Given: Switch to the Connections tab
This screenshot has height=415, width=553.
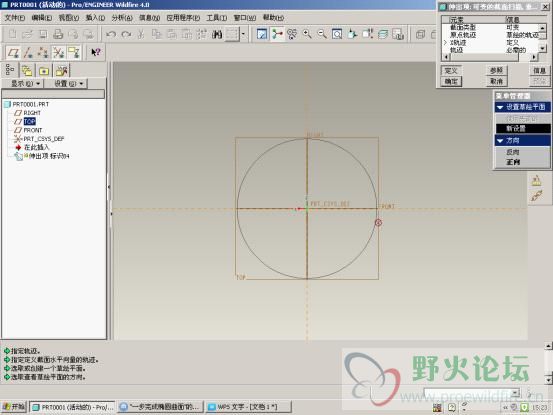Looking at the screenshot, I should point(61,71).
